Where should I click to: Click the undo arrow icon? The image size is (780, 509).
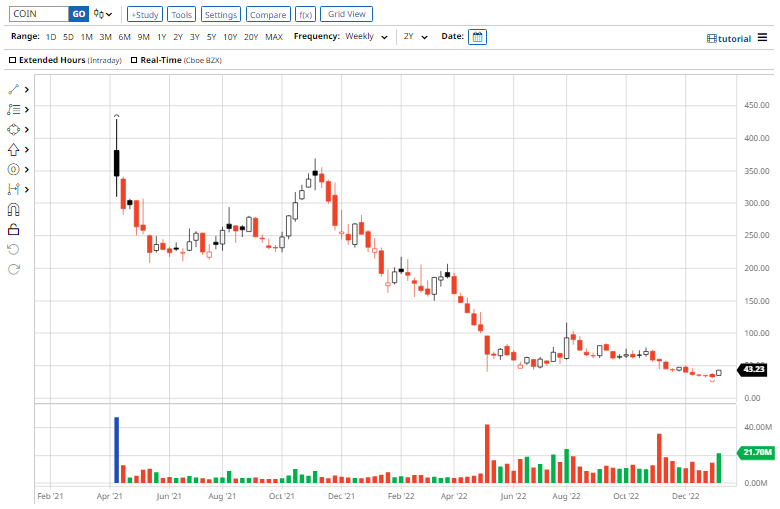tap(13, 249)
